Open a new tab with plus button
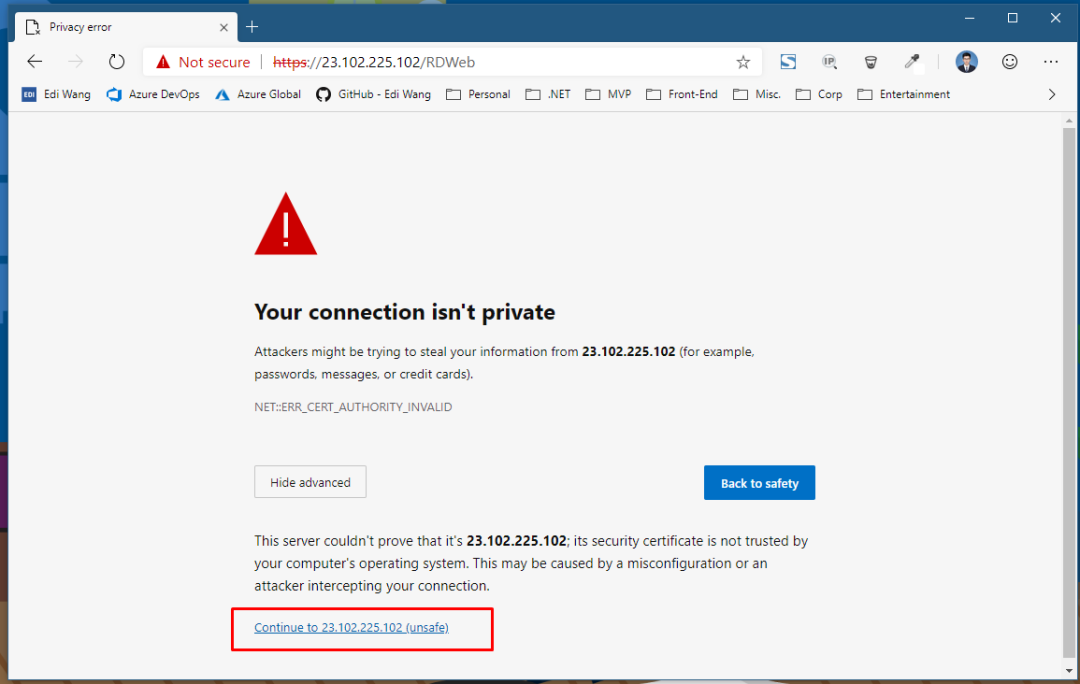 tap(252, 27)
